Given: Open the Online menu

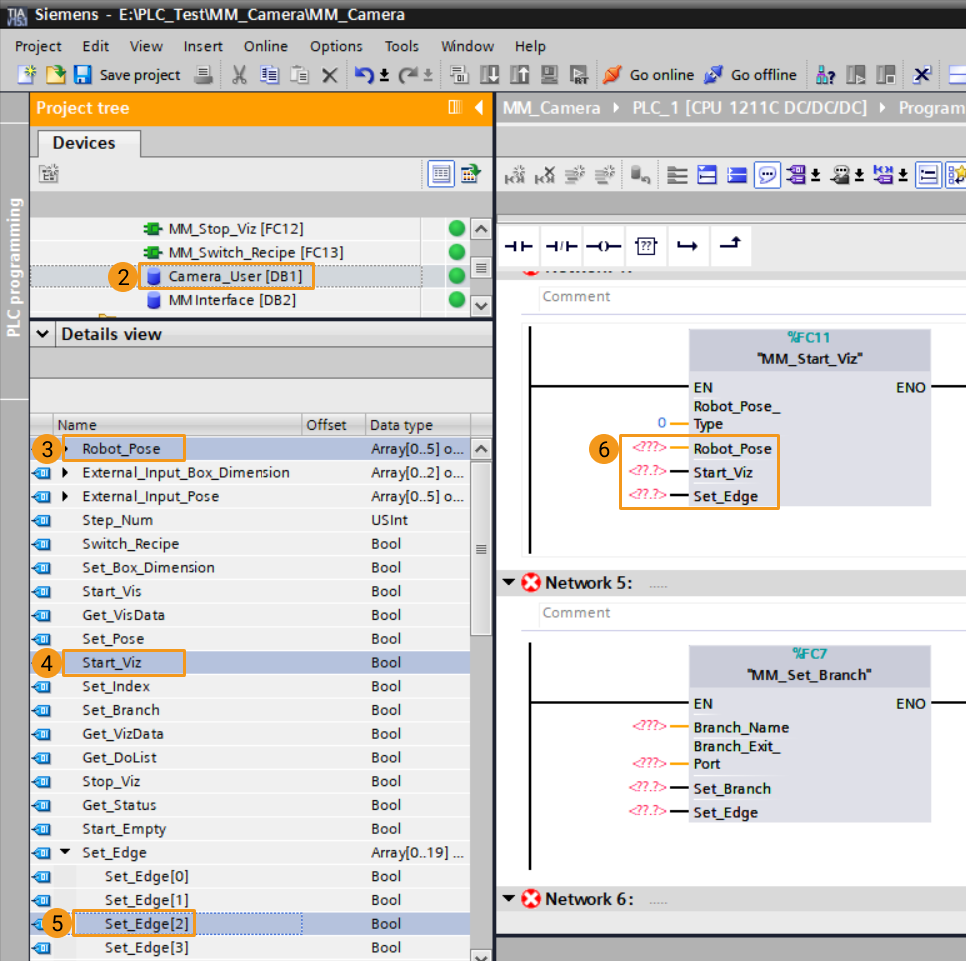Looking at the screenshot, I should tap(265, 46).
